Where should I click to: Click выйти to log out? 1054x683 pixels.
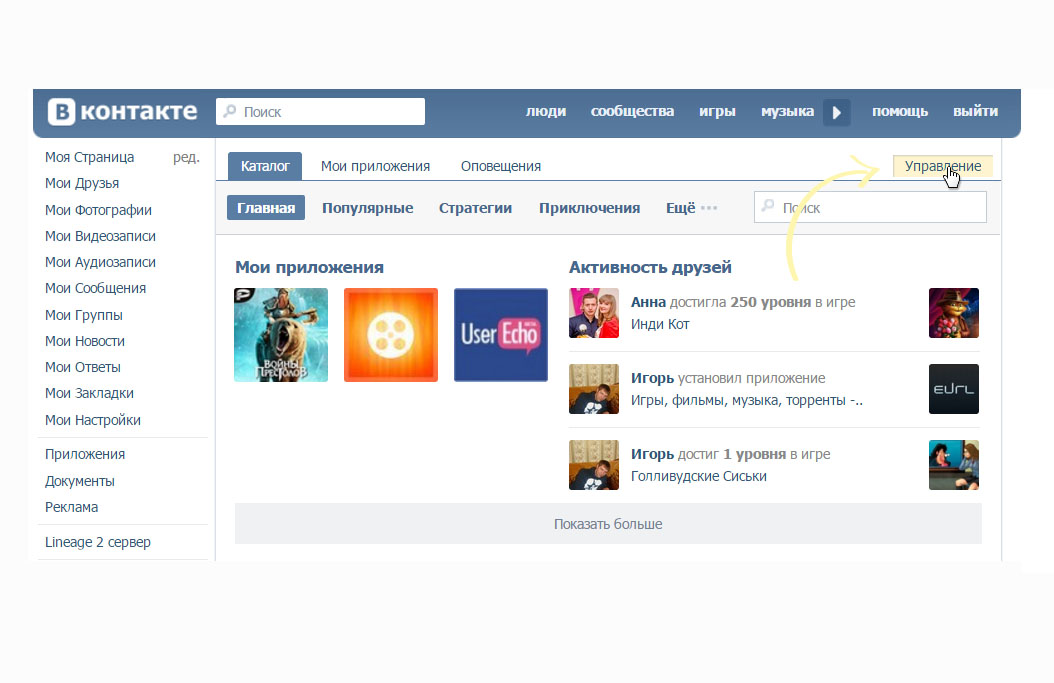pos(975,111)
